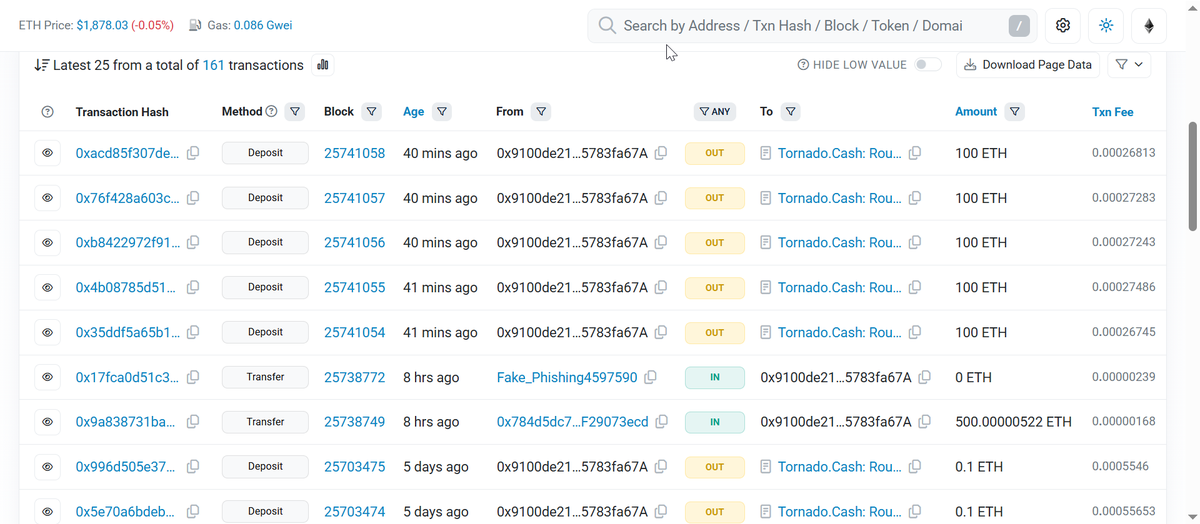Preview transaction 0x76f428a603c... with eye icon
Viewport: 1200px width, 524px height.
click(47, 198)
